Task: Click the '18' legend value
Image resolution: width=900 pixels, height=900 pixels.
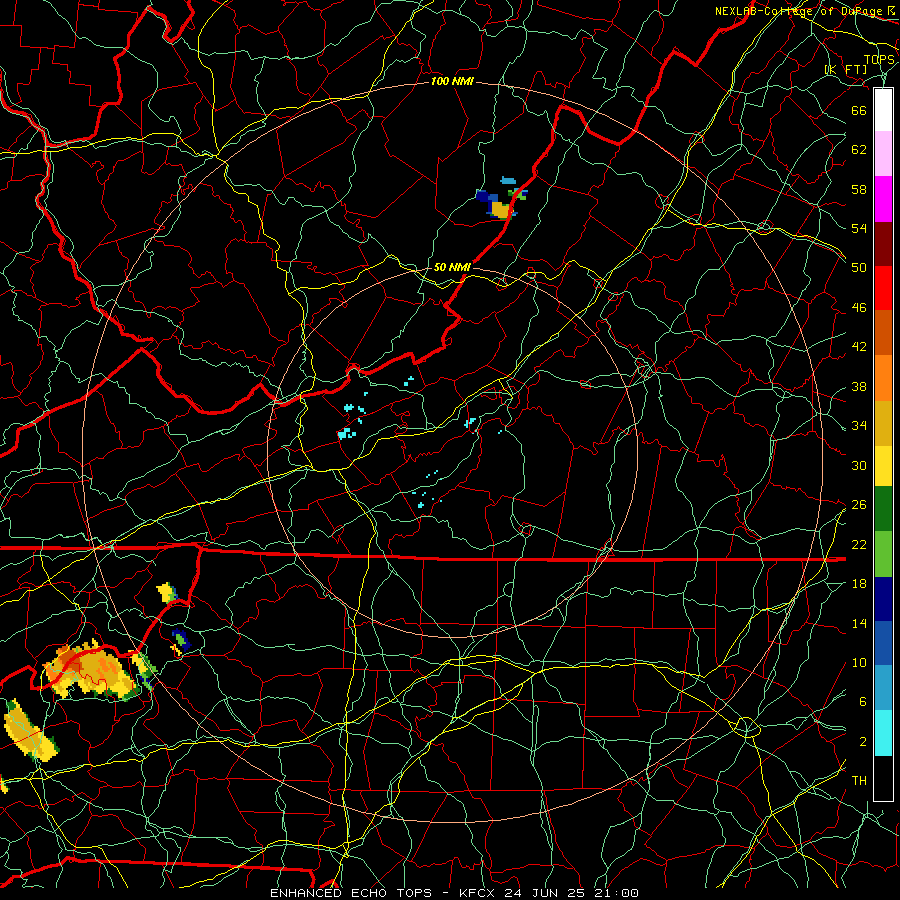Action: pos(859,584)
